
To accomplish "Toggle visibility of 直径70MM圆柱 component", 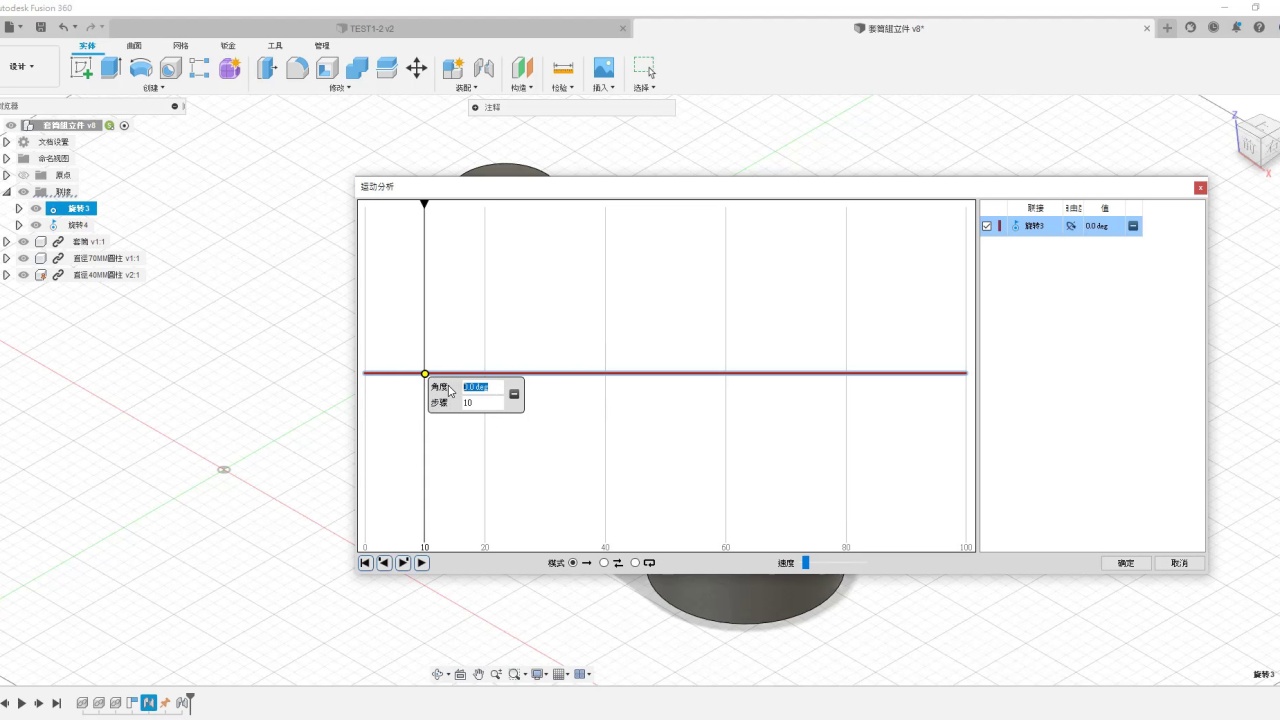I will (x=23, y=258).
